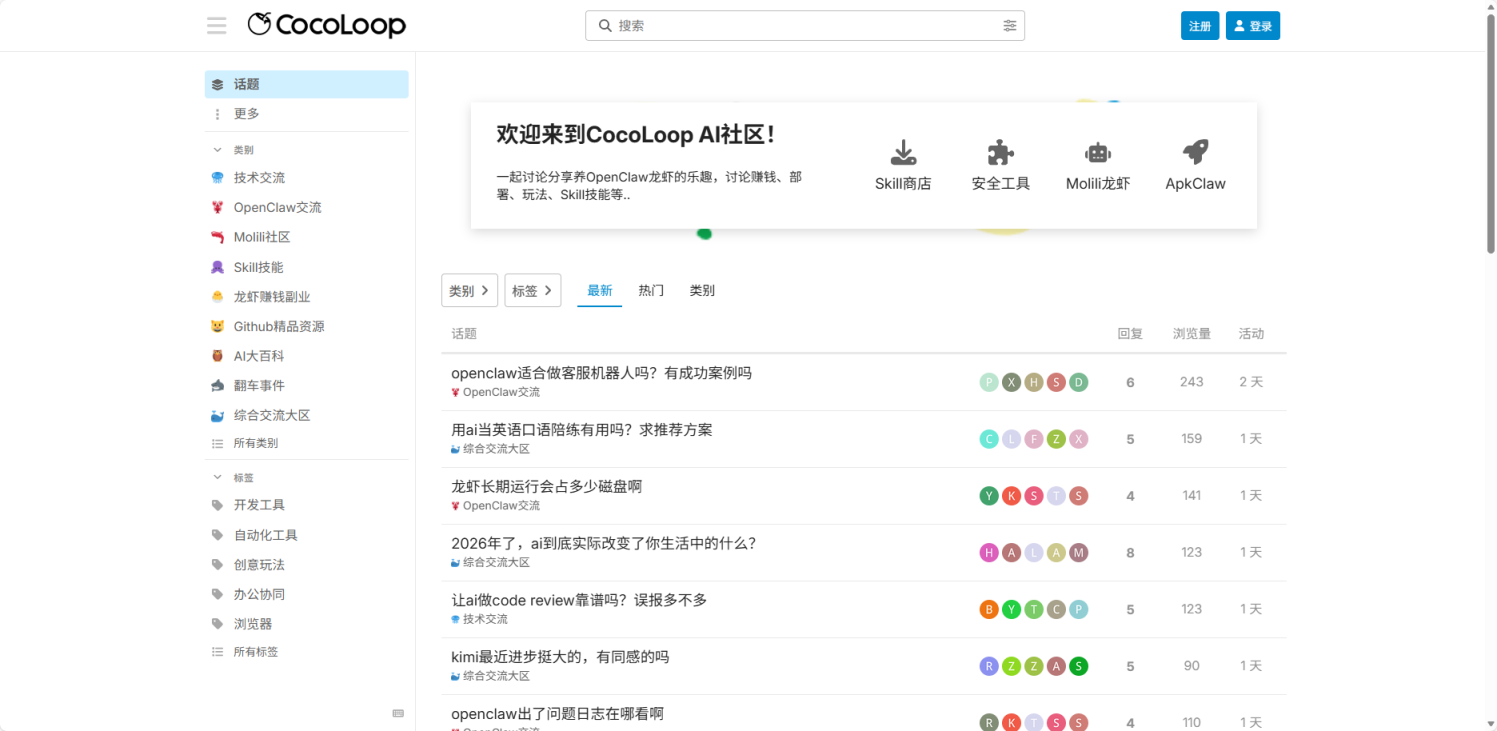Open the 自动化工具 tag
The height and width of the screenshot is (731, 1497).
[306, 535]
